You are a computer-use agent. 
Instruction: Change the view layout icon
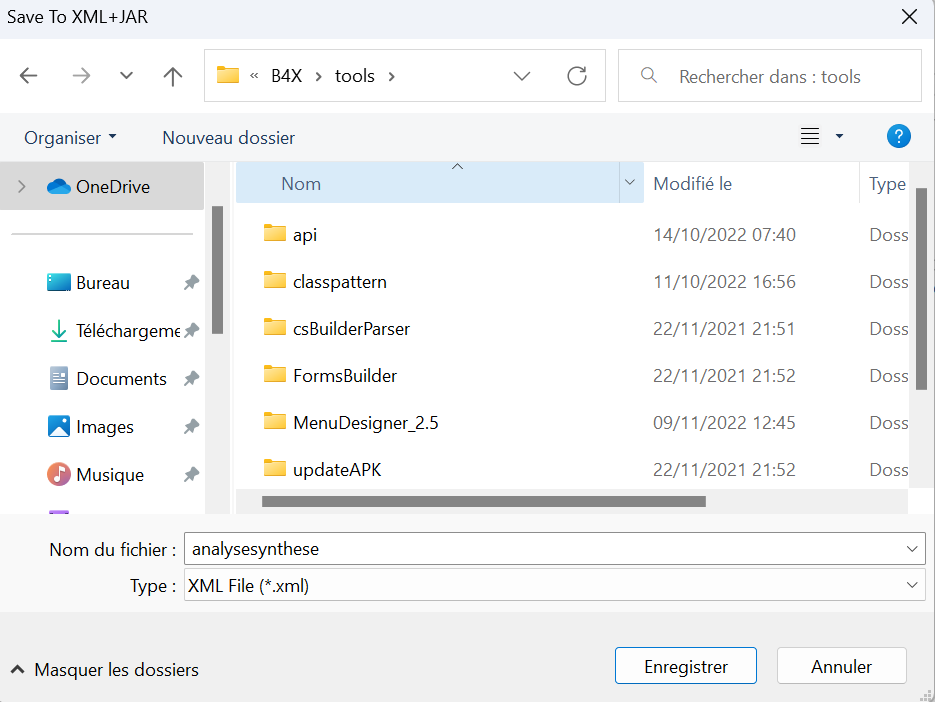(809, 137)
